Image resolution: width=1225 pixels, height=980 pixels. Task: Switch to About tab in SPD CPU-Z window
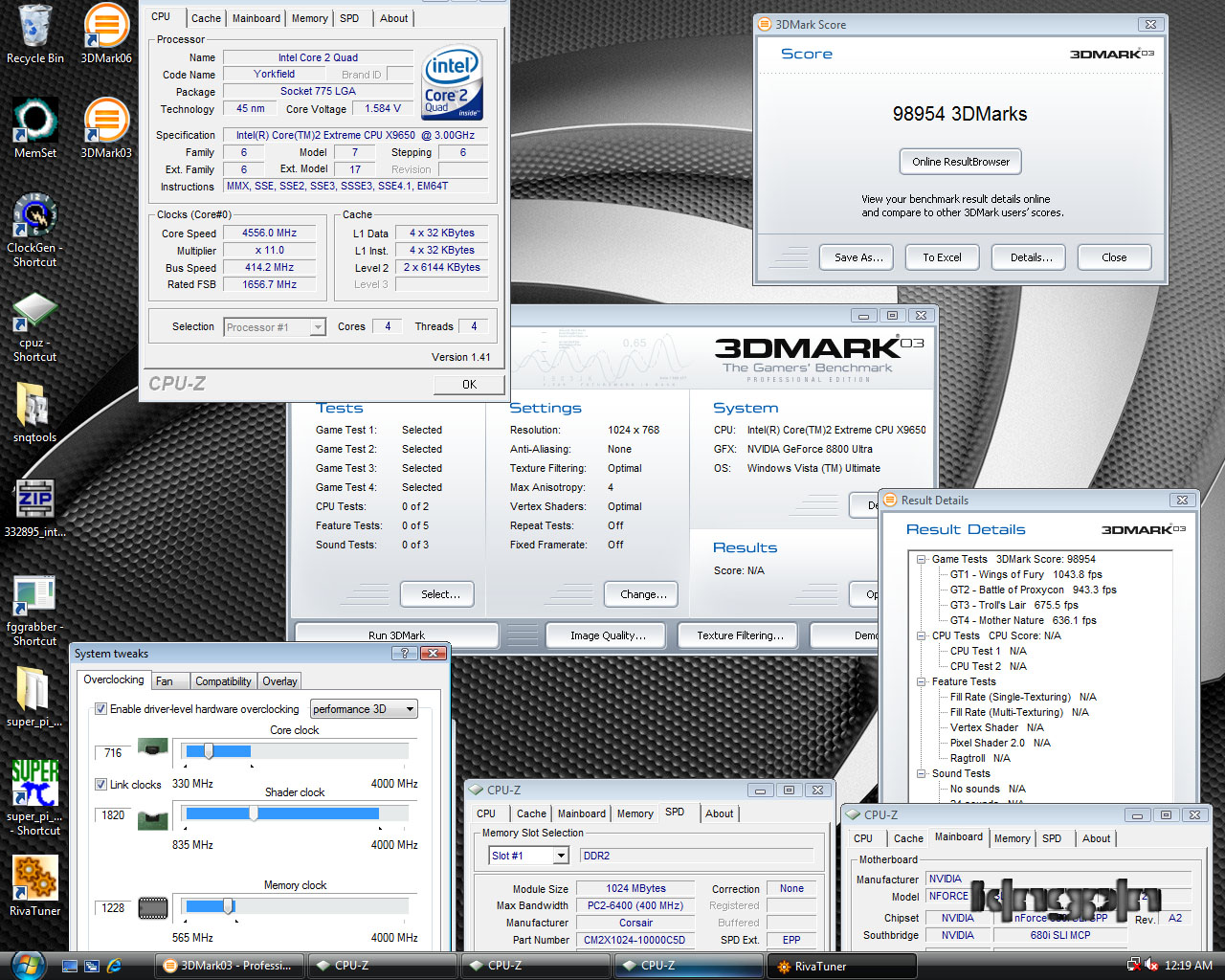coord(720,813)
